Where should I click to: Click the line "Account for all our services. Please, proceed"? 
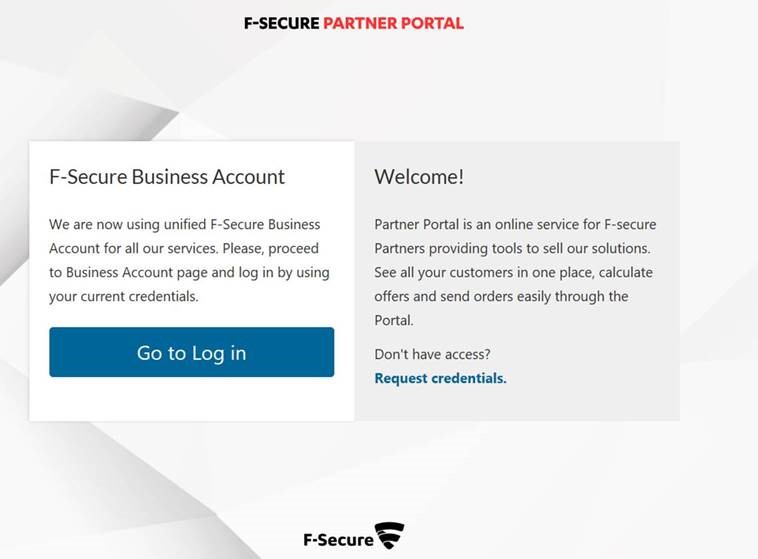pos(184,249)
